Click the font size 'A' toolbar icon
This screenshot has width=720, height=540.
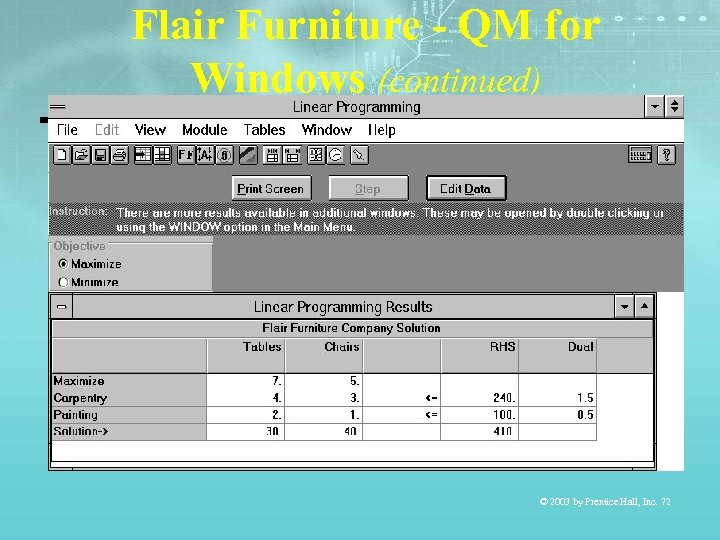tap(205, 155)
